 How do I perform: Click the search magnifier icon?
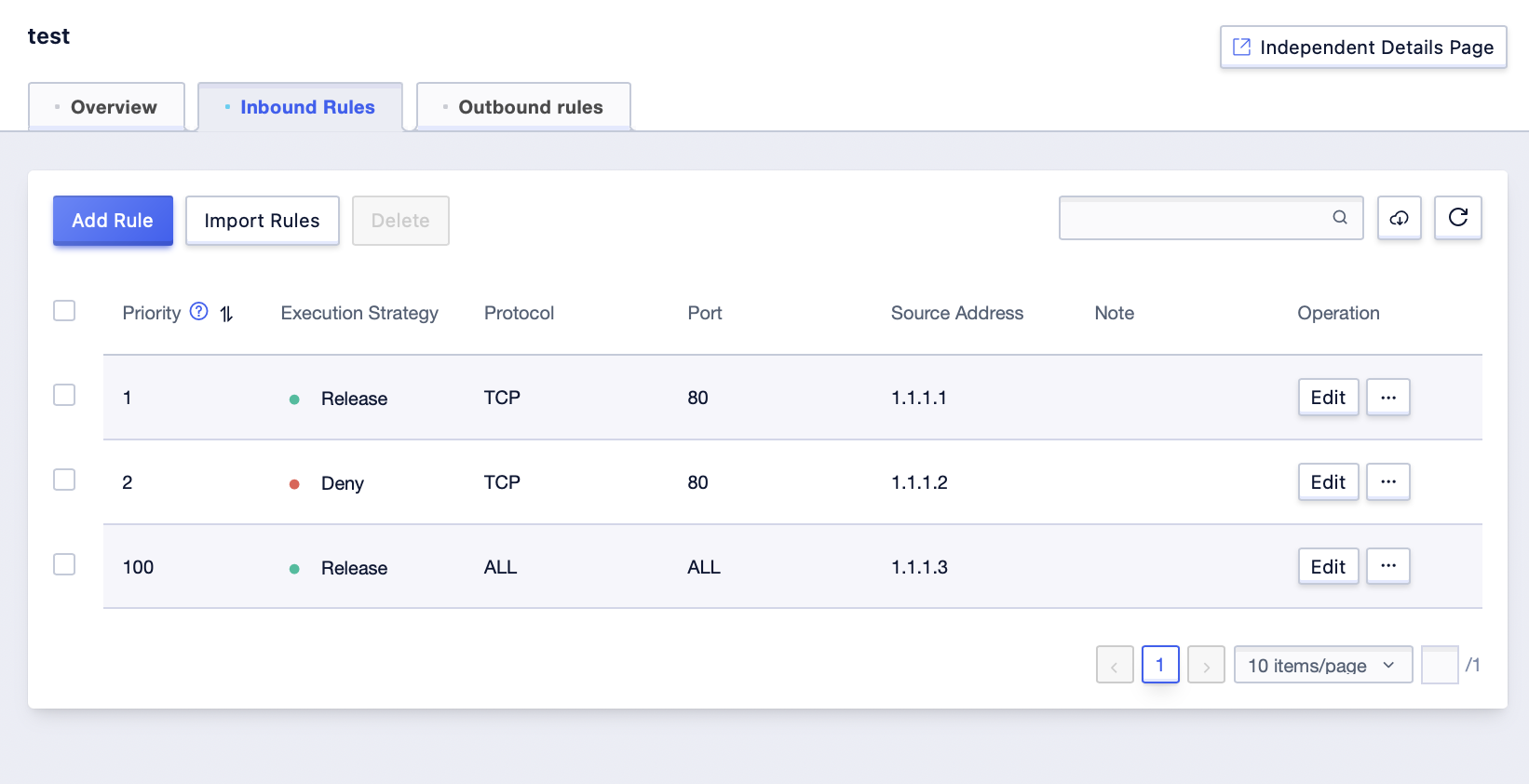pyautogui.click(x=1339, y=218)
